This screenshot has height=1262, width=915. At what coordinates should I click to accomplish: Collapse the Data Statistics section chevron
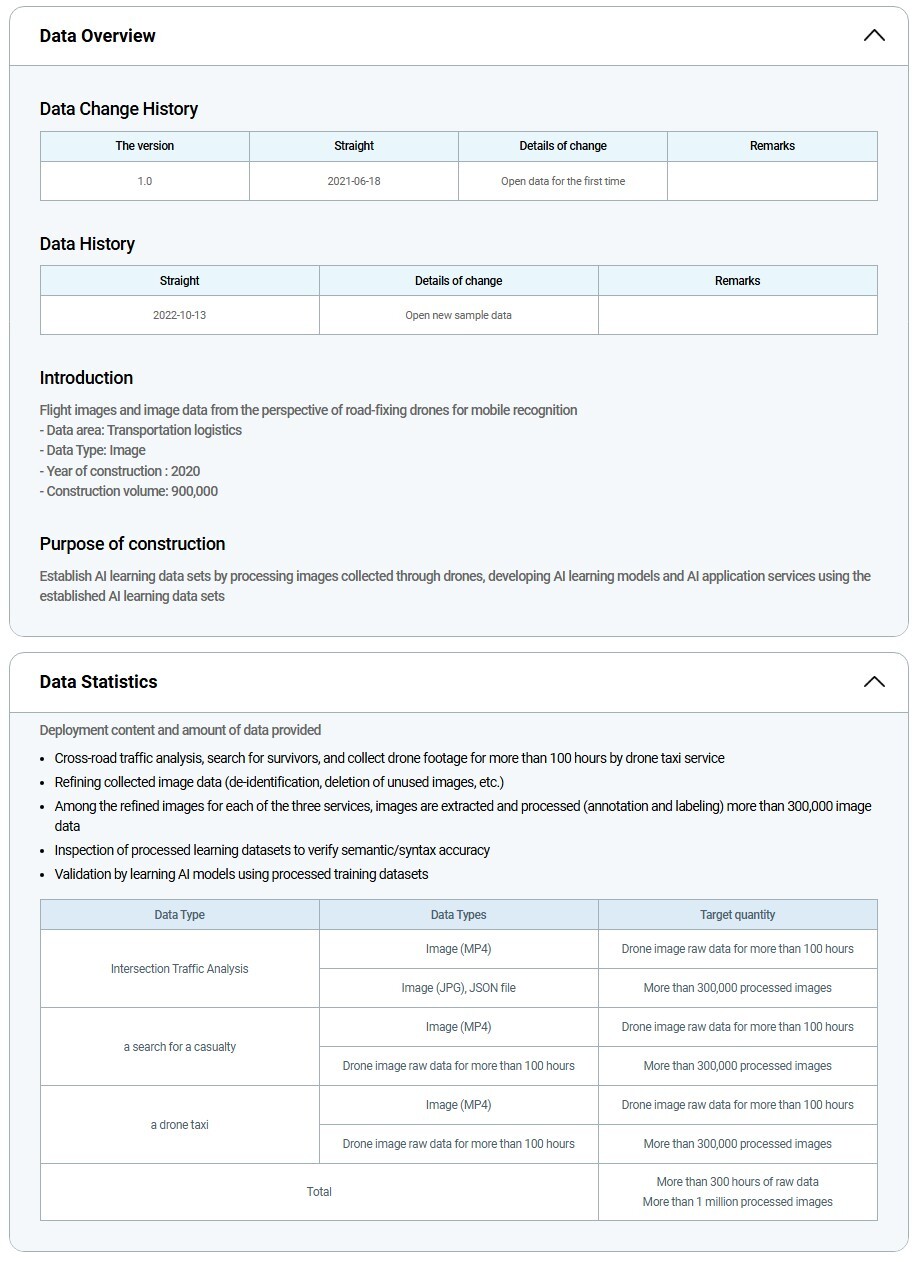[873, 682]
